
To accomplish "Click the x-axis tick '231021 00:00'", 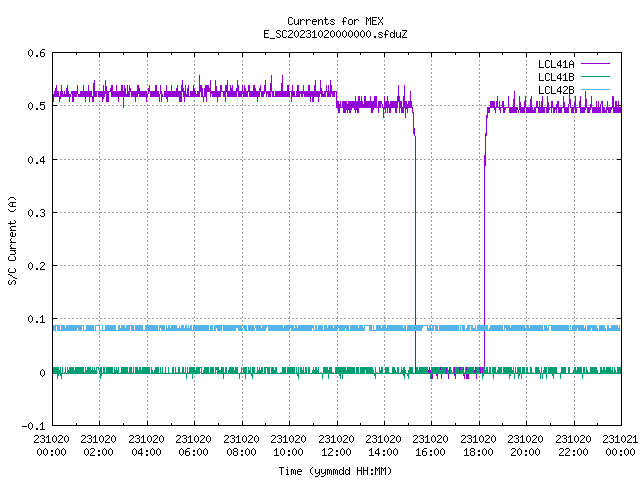I will click(x=620, y=446).
